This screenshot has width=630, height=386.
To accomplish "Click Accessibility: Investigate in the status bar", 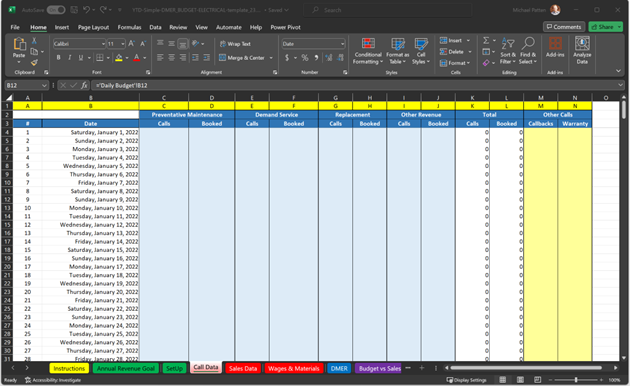I will [53, 380].
